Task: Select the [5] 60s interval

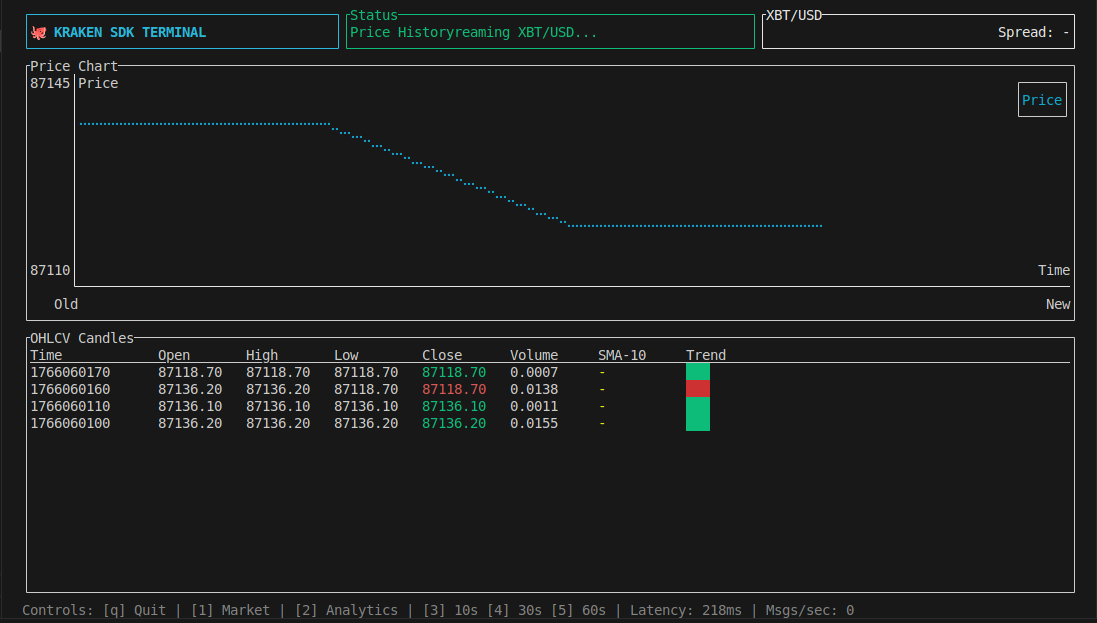Action: [578, 610]
